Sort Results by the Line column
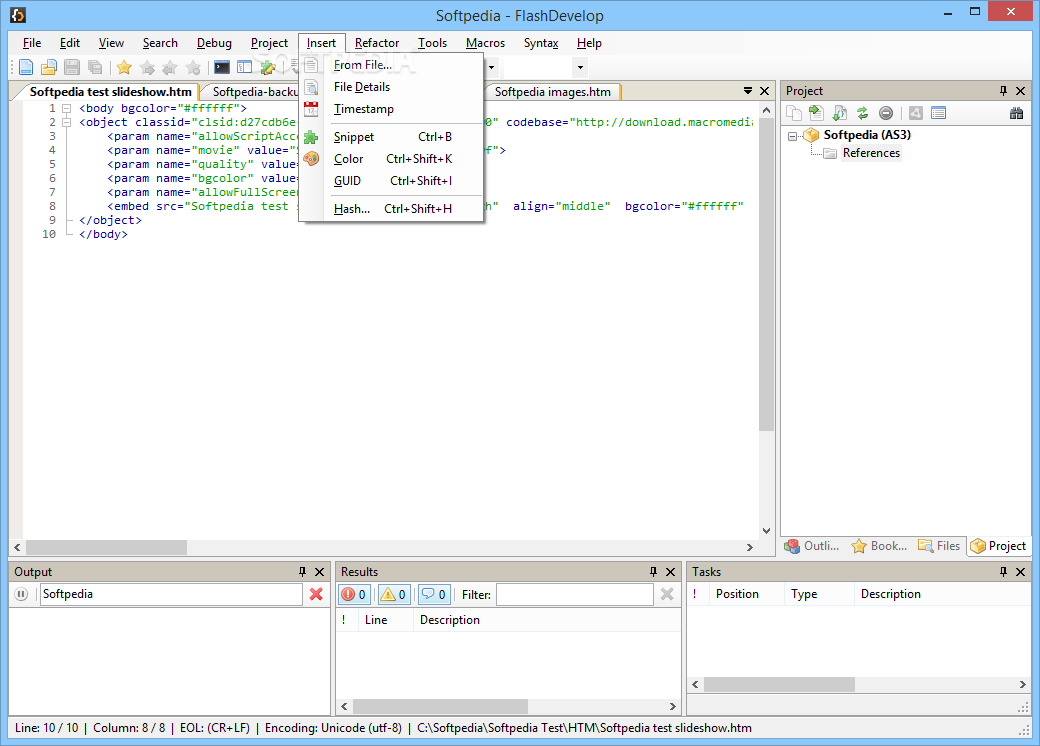The image size is (1040, 746). pyautogui.click(x=385, y=620)
